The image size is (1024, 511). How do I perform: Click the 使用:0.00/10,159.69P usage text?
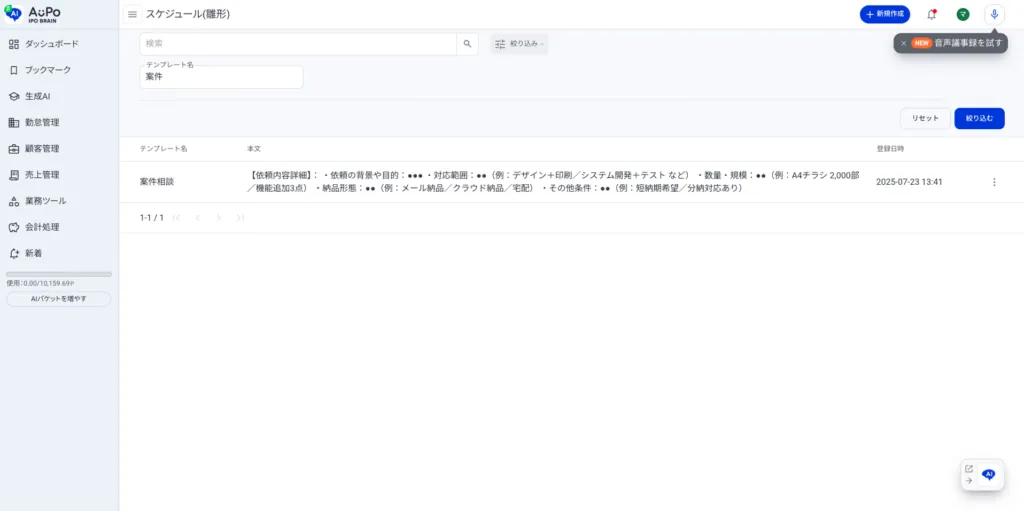coord(40,284)
